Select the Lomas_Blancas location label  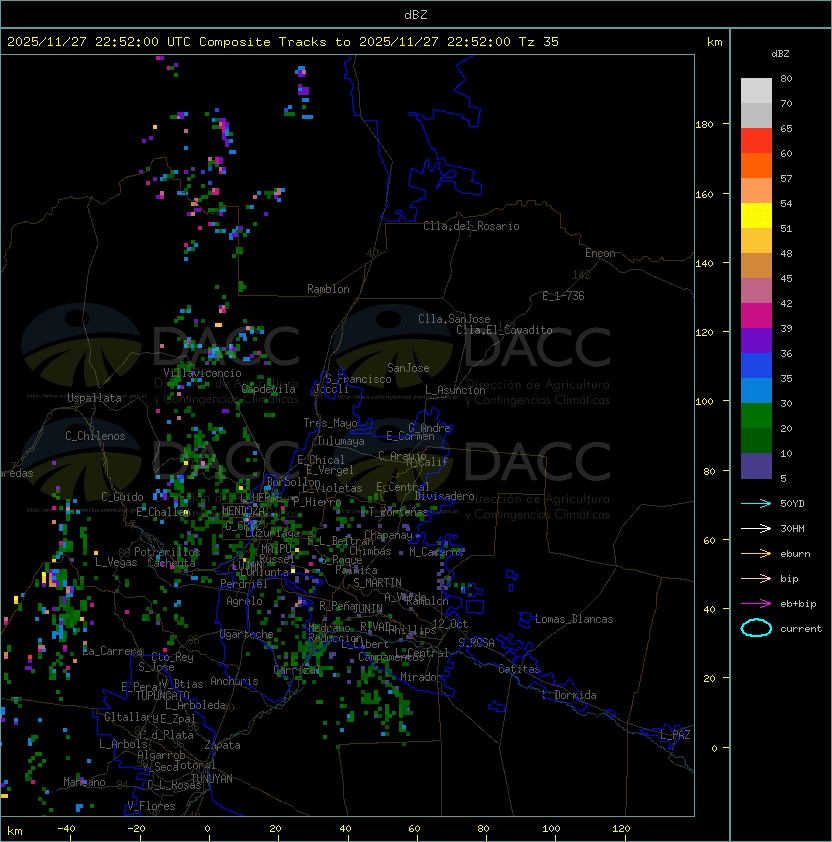[x=574, y=619]
